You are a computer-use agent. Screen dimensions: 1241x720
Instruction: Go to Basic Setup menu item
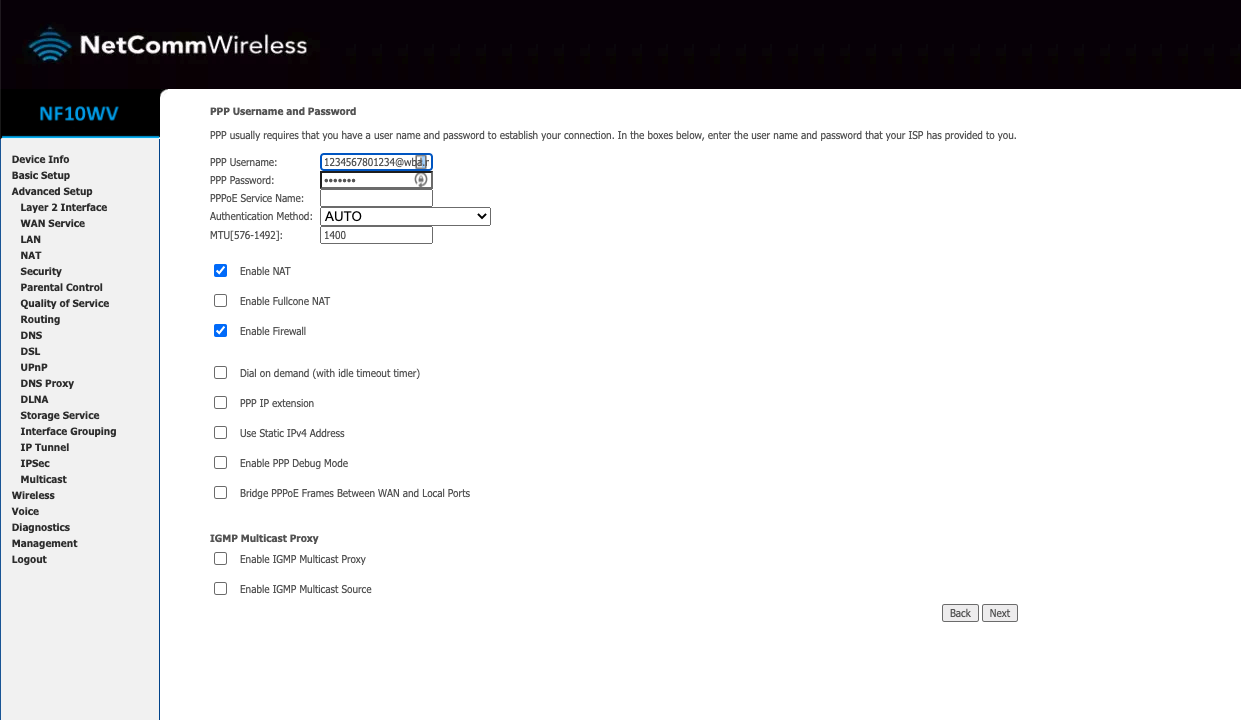tap(41, 176)
